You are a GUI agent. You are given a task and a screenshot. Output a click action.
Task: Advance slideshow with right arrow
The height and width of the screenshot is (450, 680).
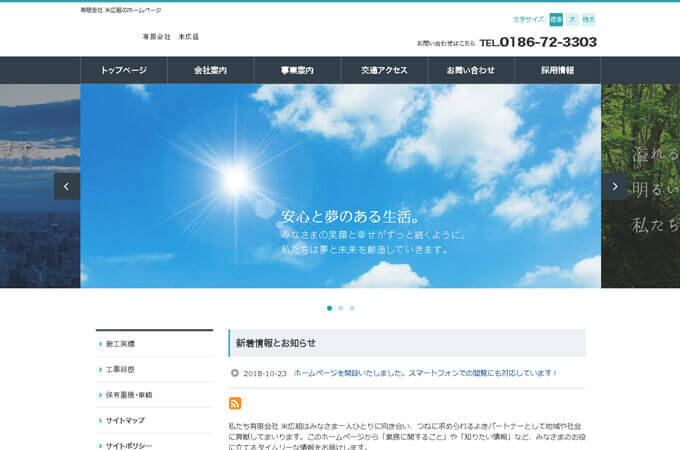coord(614,186)
